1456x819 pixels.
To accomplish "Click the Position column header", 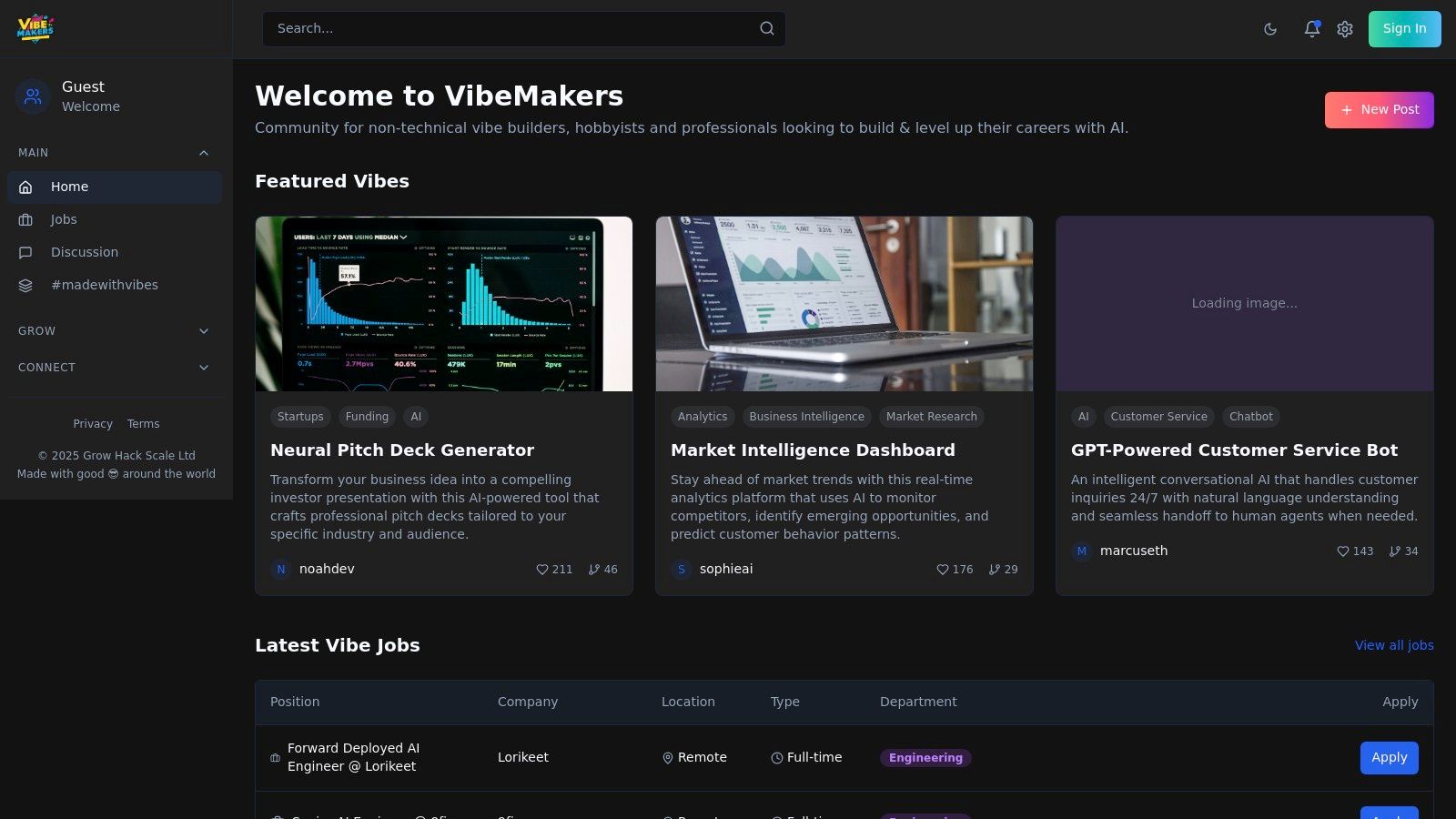I will click(295, 703).
